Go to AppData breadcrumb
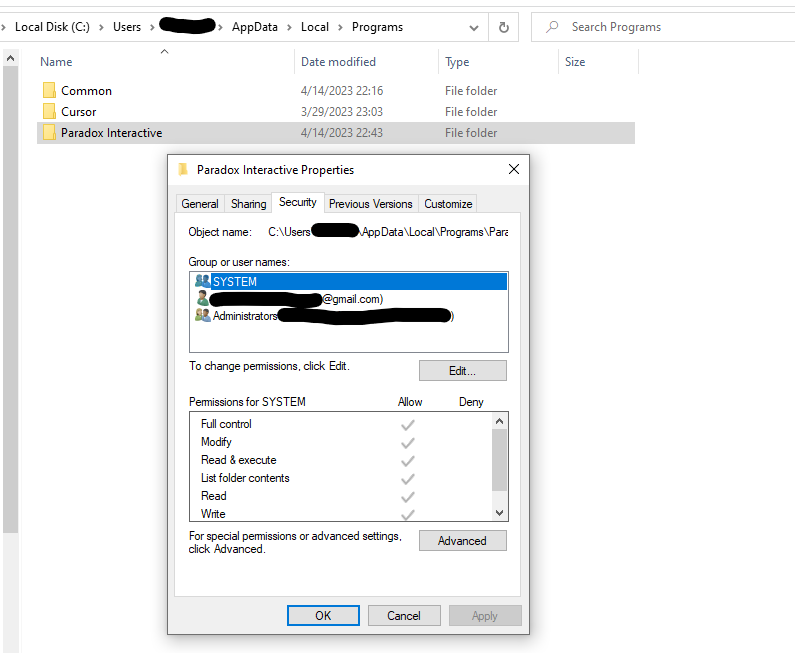The height and width of the screenshot is (653, 795). [255, 27]
